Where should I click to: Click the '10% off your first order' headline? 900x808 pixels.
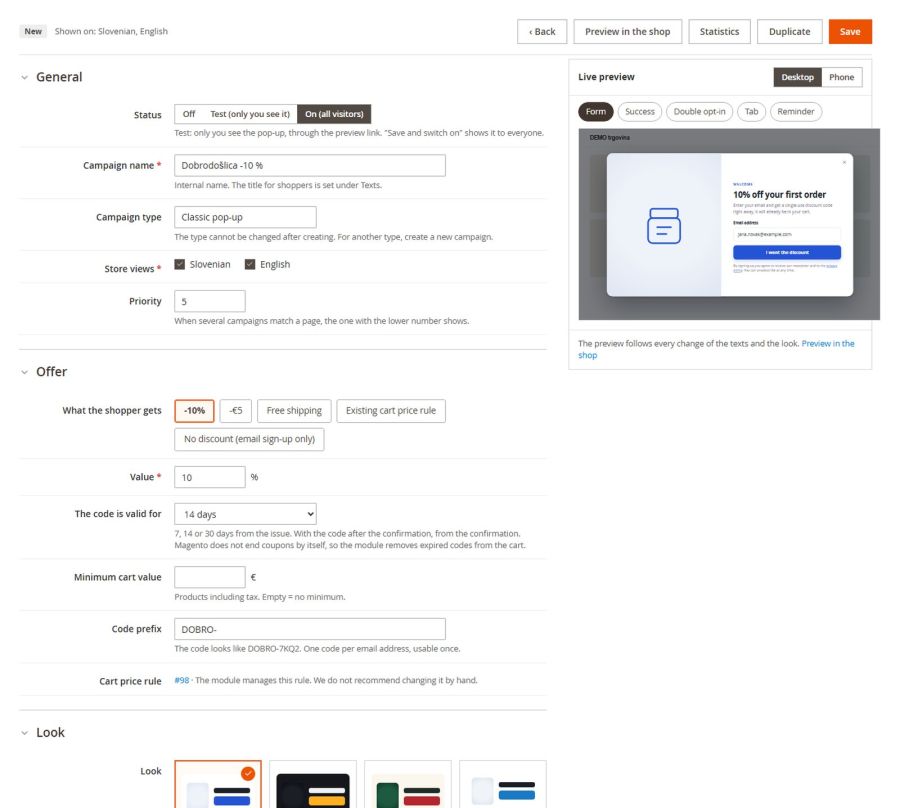point(779,195)
